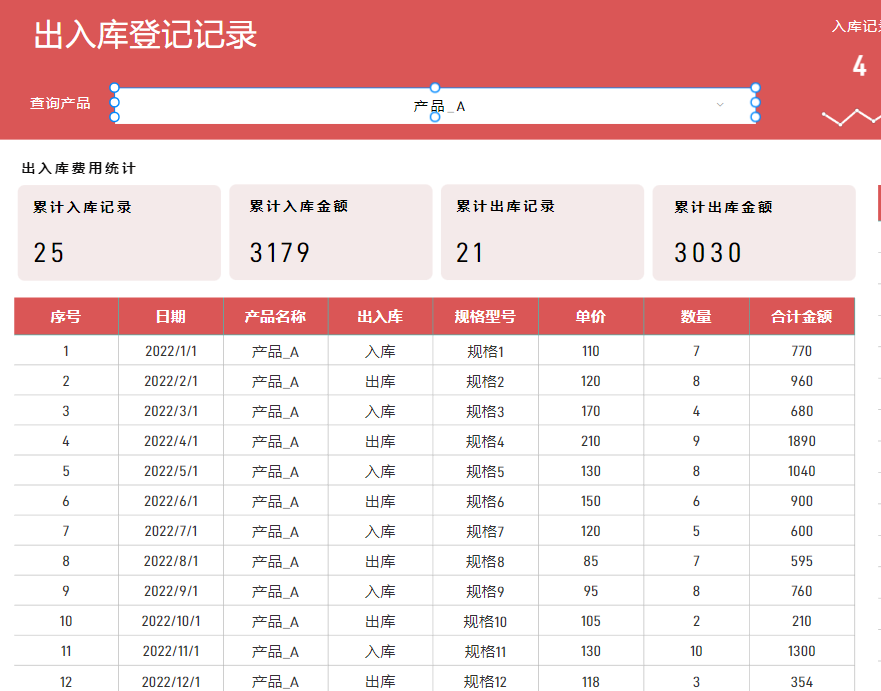Click the 累计出库金额 card showing 3030
Image resolution: width=881 pixels, height=691 pixels.
(x=754, y=232)
